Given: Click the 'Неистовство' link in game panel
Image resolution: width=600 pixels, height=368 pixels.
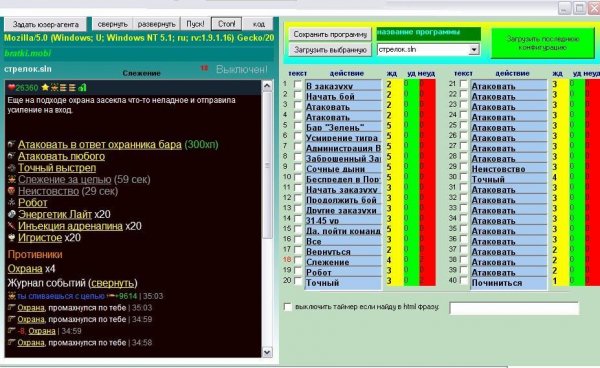Looking at the screenshot, I should tap(48, 191).
